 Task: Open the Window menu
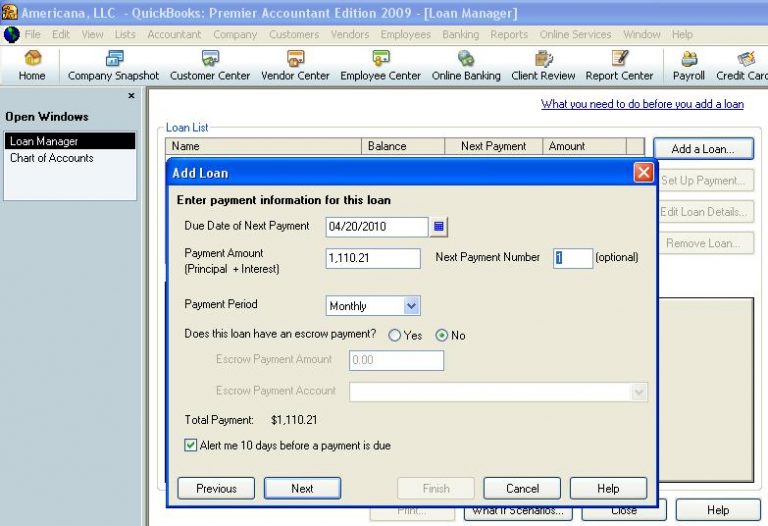642,34
